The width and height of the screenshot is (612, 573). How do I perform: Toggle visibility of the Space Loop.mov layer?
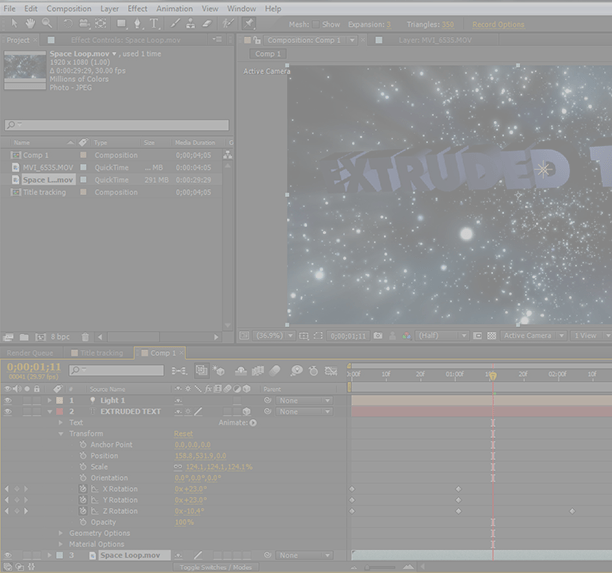(8, 555)
